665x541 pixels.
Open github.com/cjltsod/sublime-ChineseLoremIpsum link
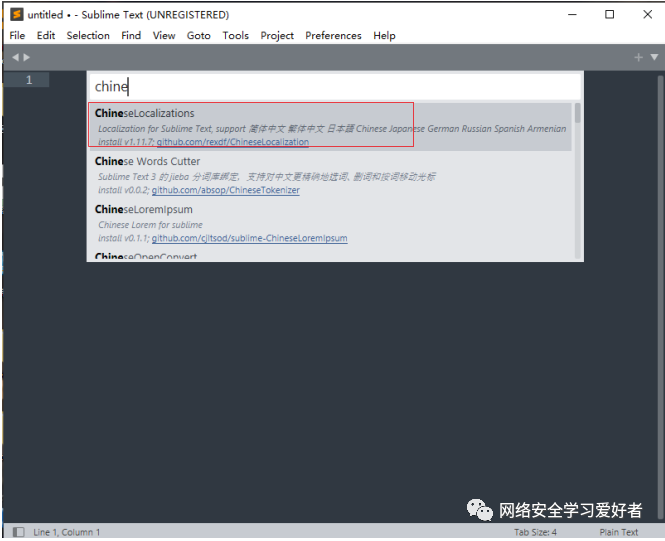click(249, 238)
